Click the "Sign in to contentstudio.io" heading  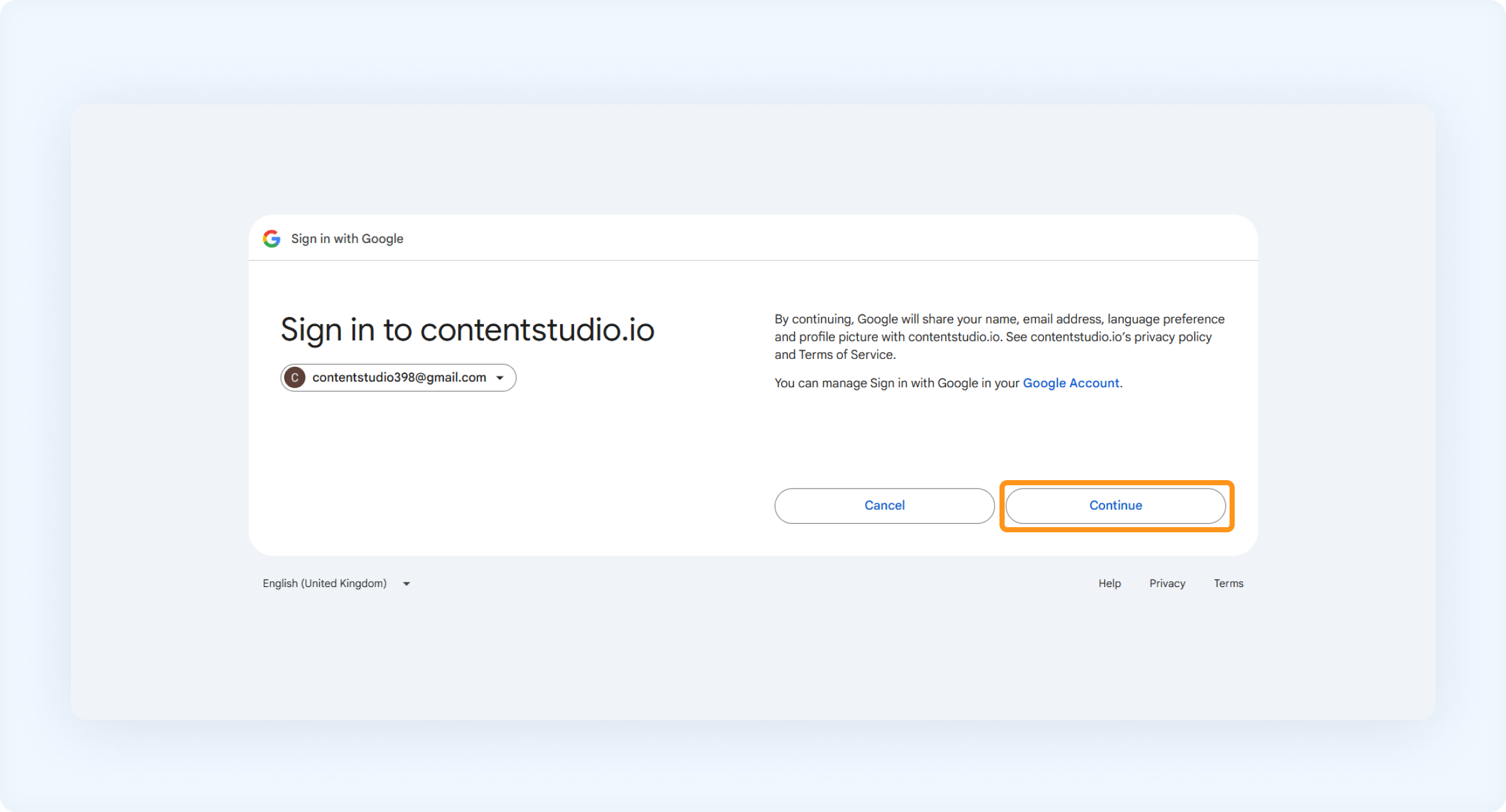coord(467,330)
